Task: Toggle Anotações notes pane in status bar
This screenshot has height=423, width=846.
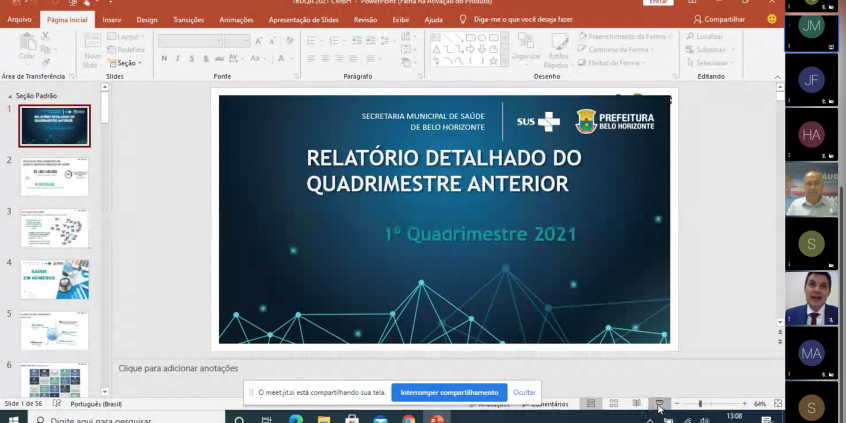Action: [x=490, y=404]
